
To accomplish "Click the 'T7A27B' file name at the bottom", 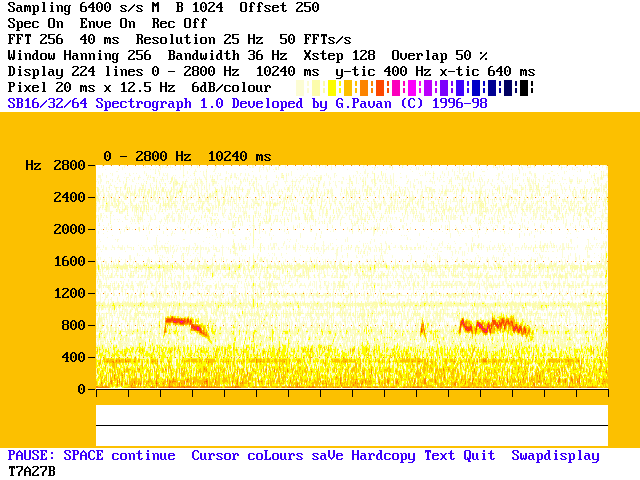I will [x=31, y=471].
